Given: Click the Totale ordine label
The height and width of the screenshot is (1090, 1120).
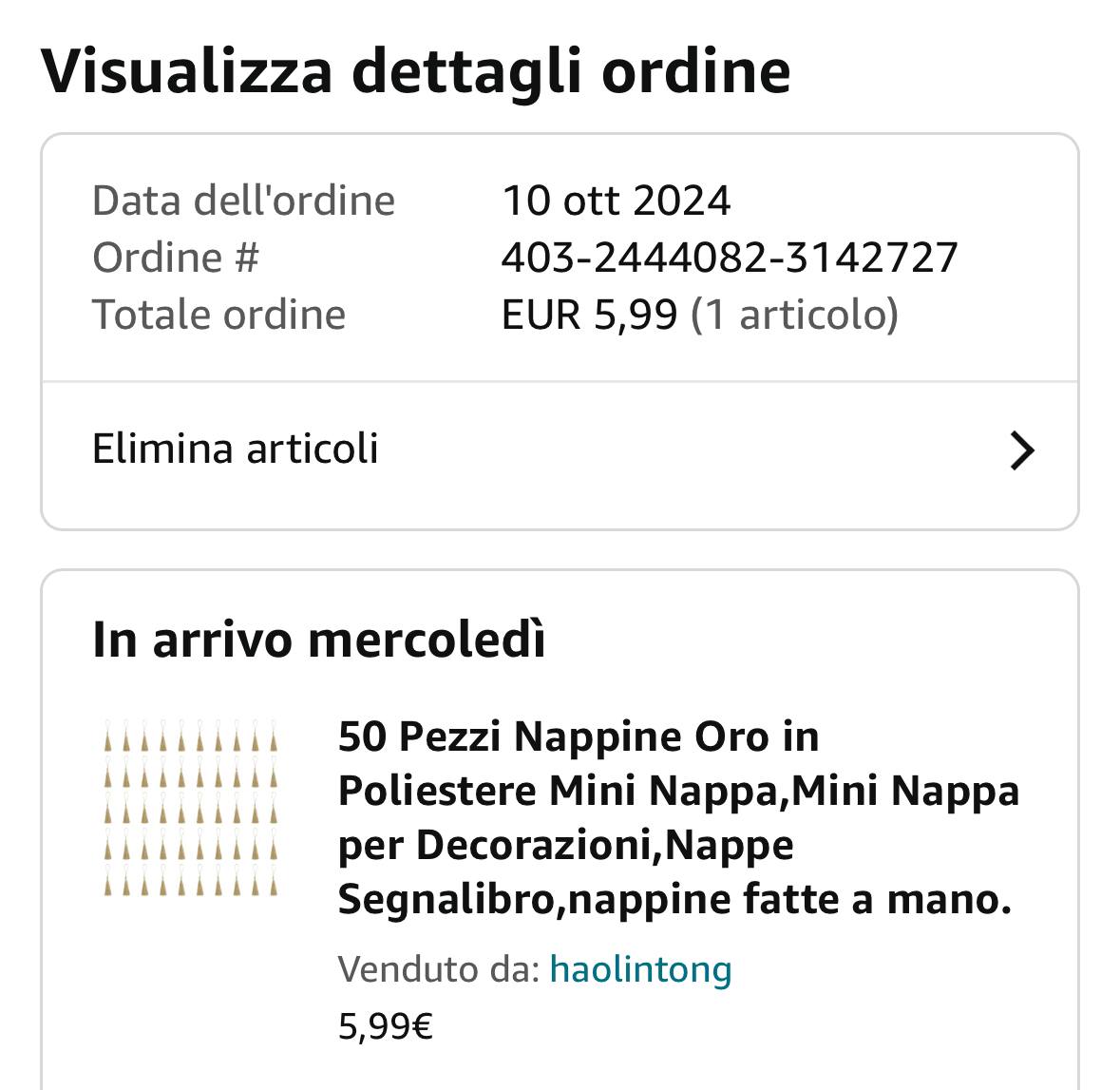Looking at the screenshot, I should [218, 315].
